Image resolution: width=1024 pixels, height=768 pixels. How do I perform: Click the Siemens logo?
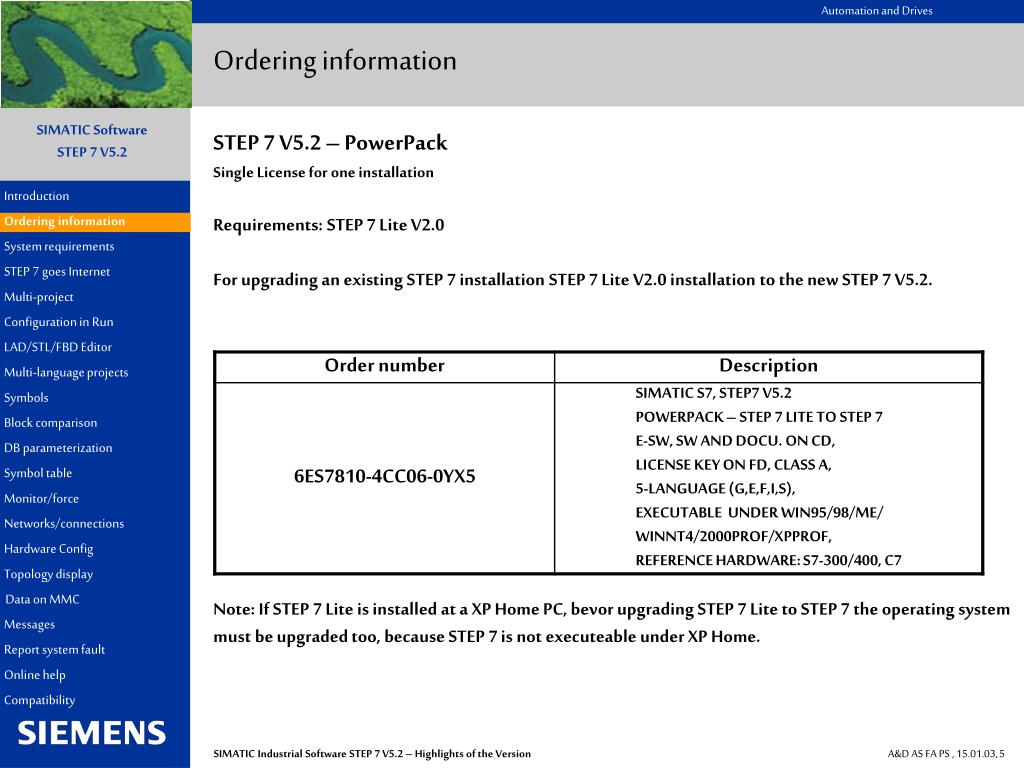tap(91, 733)
